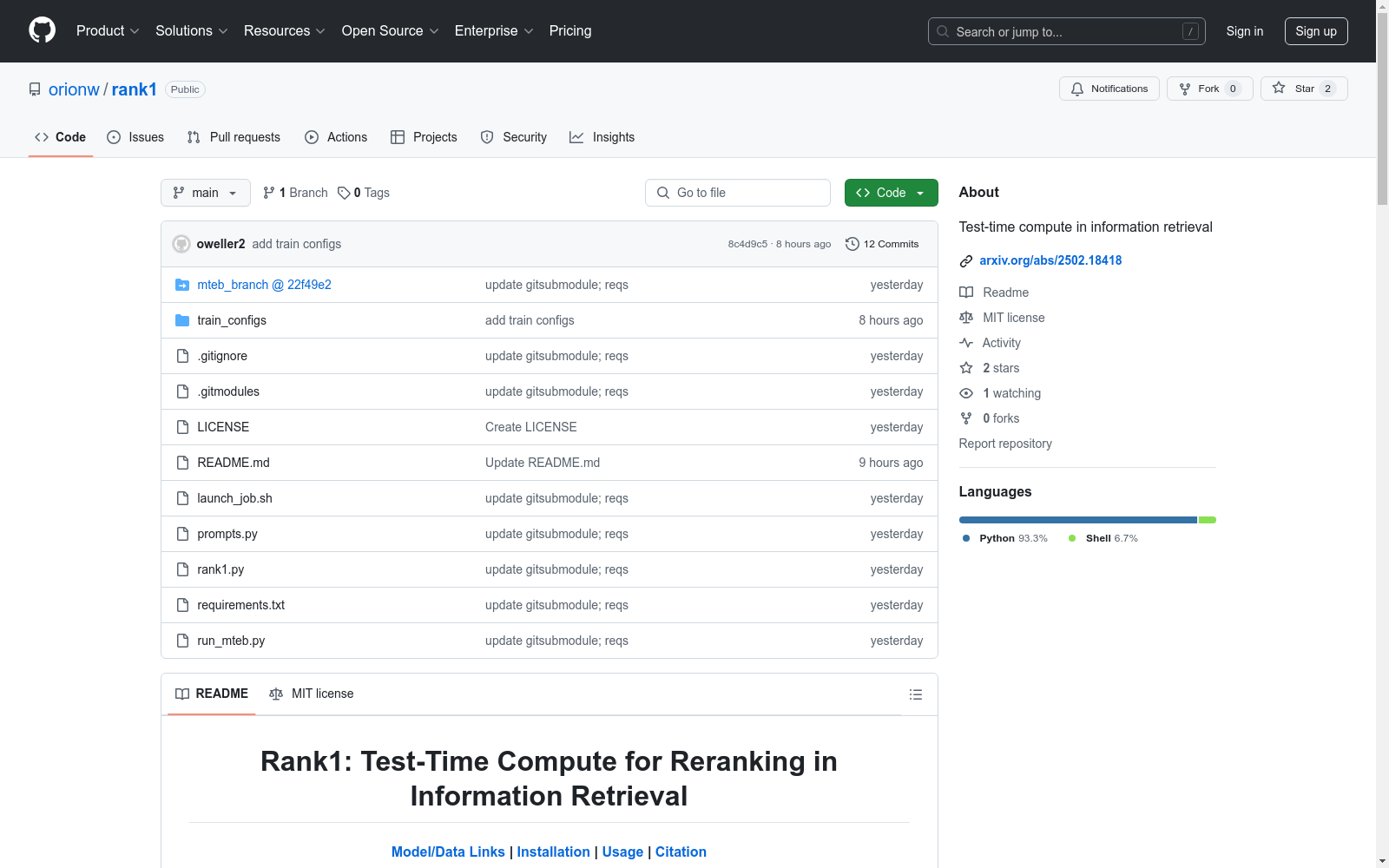Click the Notifications button
This screenshot has width=1389, height=868.
pyautogui.click(x=1109, y=89)
